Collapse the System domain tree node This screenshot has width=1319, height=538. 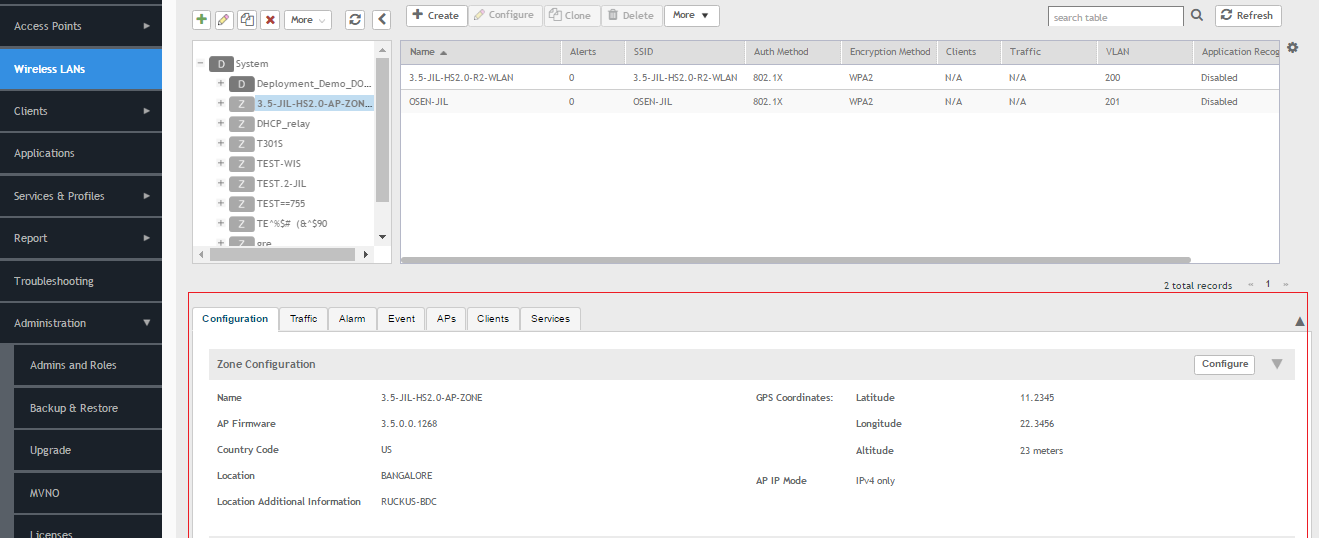click(202, 63)
